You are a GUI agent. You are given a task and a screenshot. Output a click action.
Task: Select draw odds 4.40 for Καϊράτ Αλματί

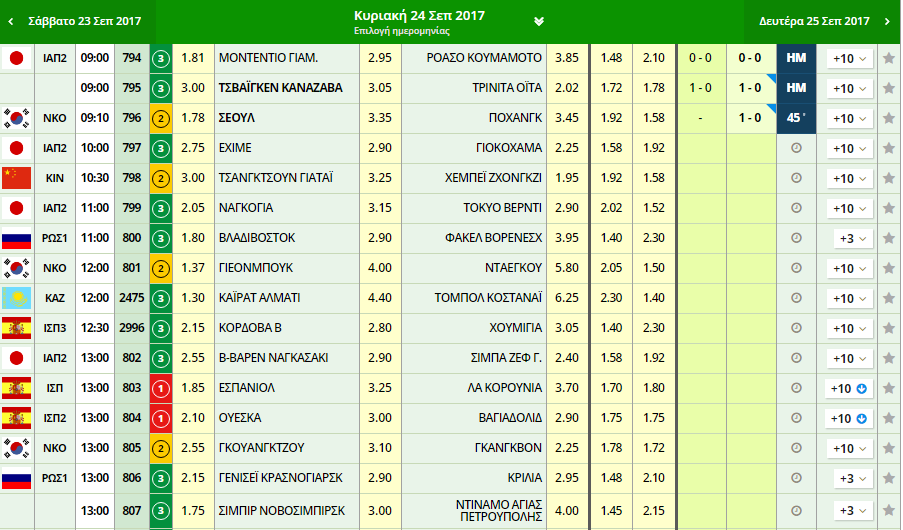pos(379,298)
